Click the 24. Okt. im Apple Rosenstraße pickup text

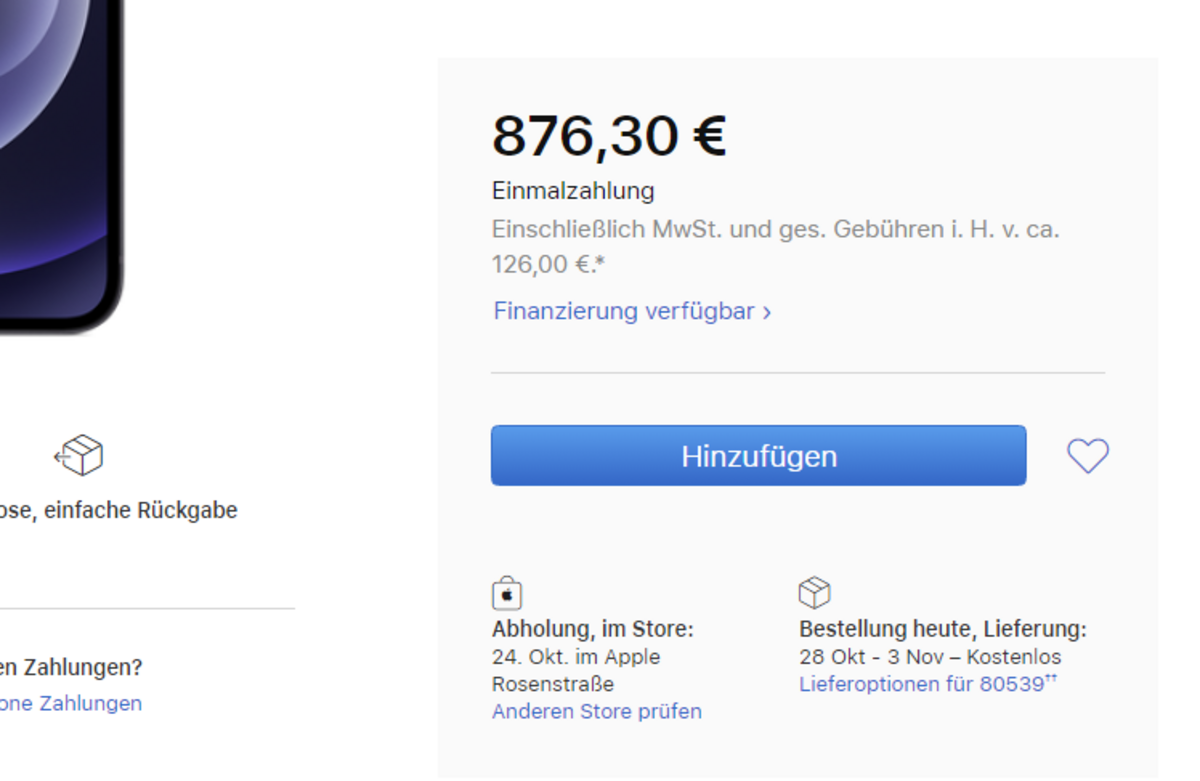(576, 671)
